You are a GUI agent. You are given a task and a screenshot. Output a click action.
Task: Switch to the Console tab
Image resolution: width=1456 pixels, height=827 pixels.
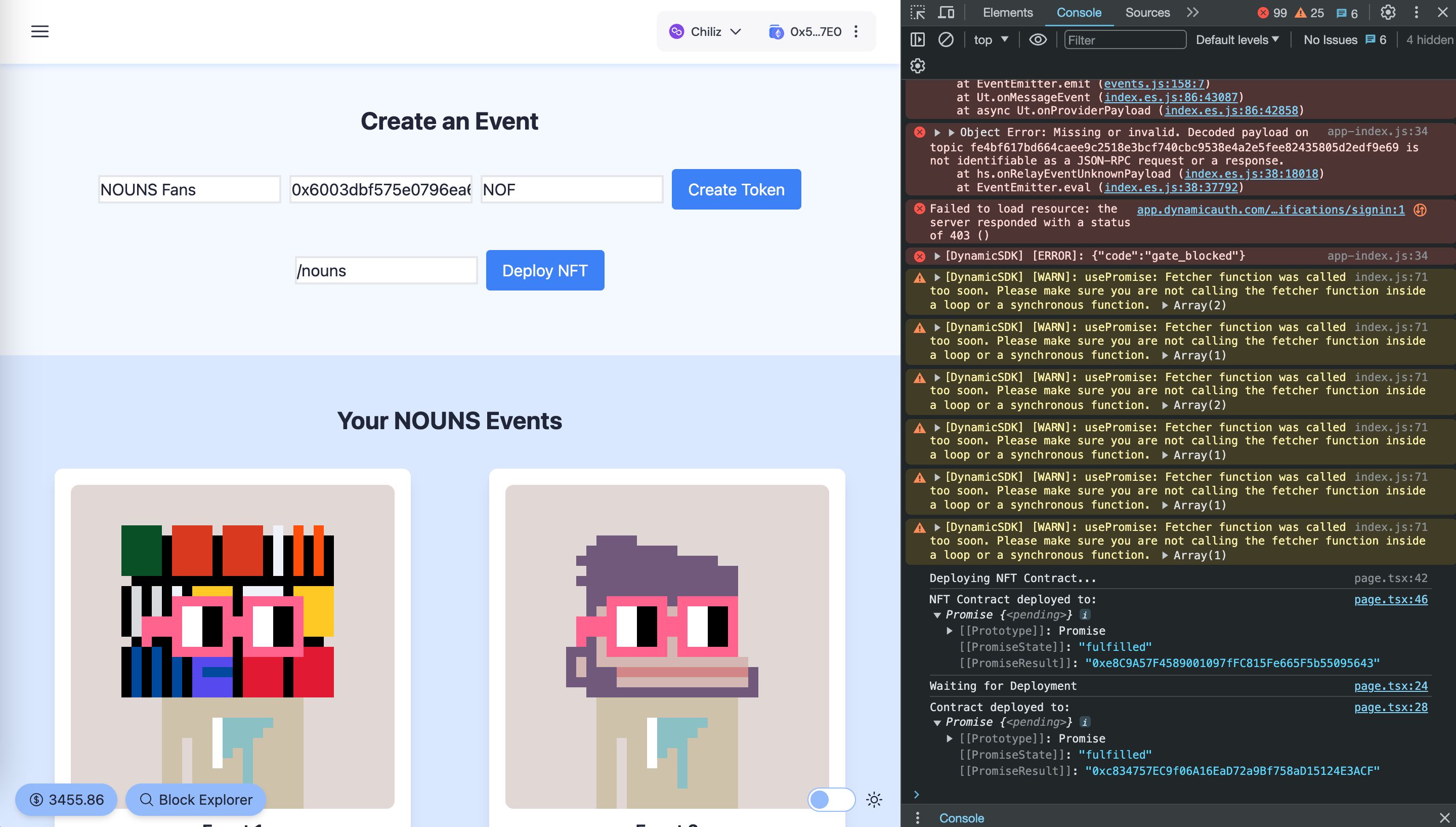click(1079, 13)
